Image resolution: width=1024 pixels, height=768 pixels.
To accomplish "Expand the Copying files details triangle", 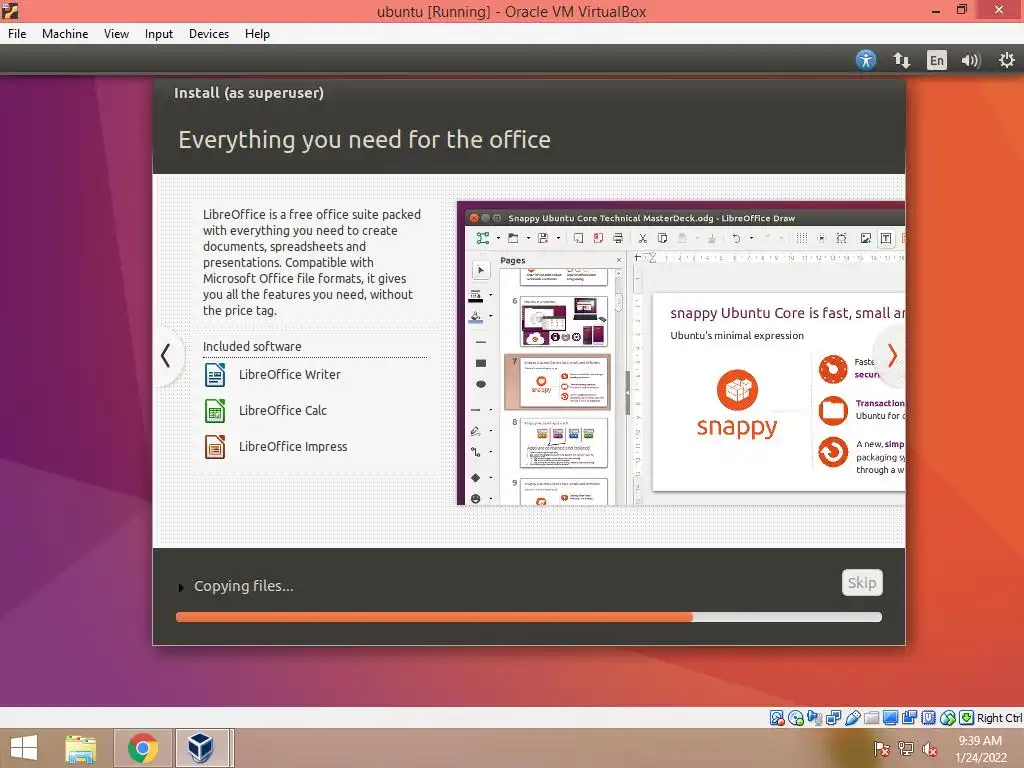I will (181, 587).
